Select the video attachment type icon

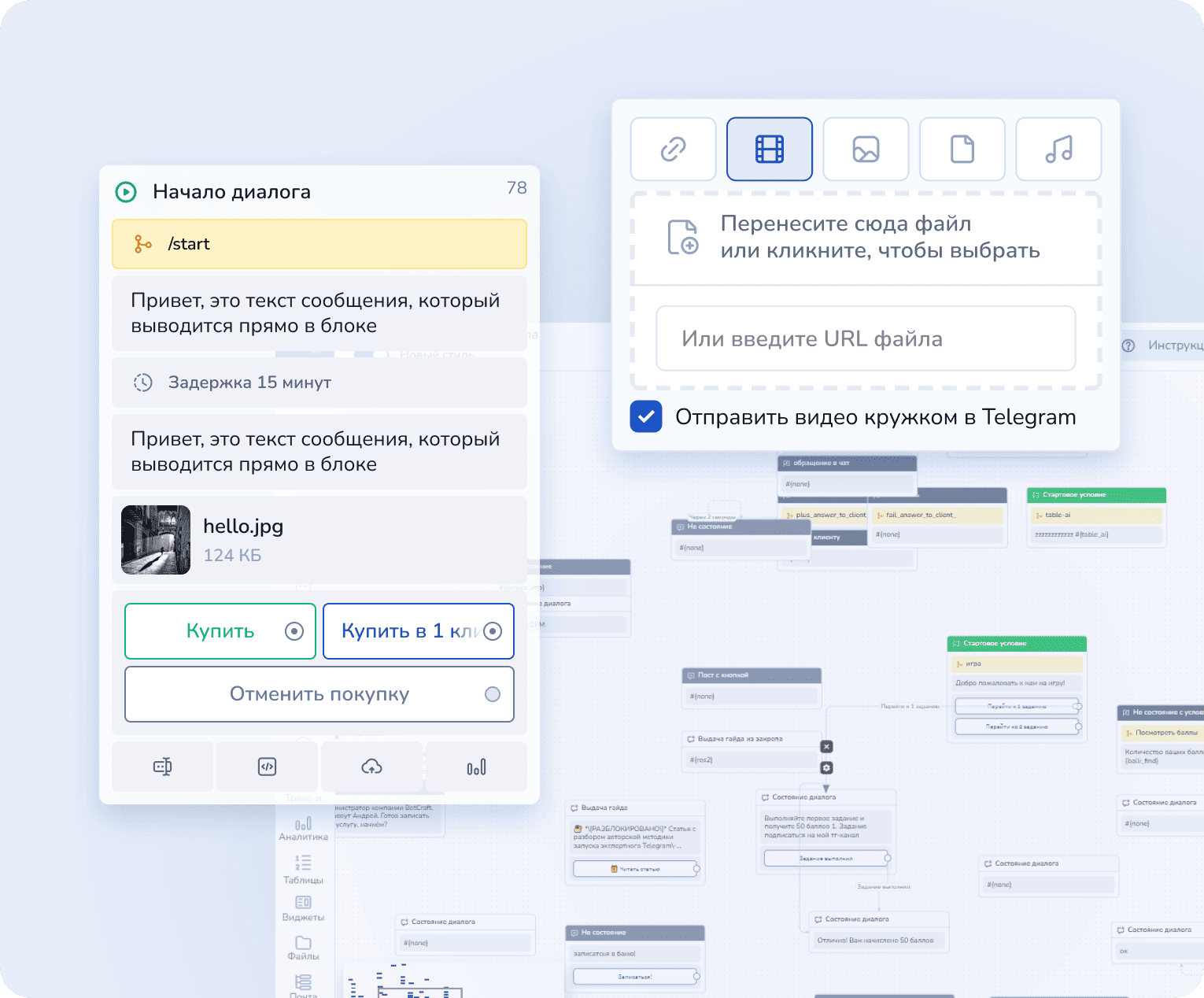pyautogui.click(x=769, y=149)
